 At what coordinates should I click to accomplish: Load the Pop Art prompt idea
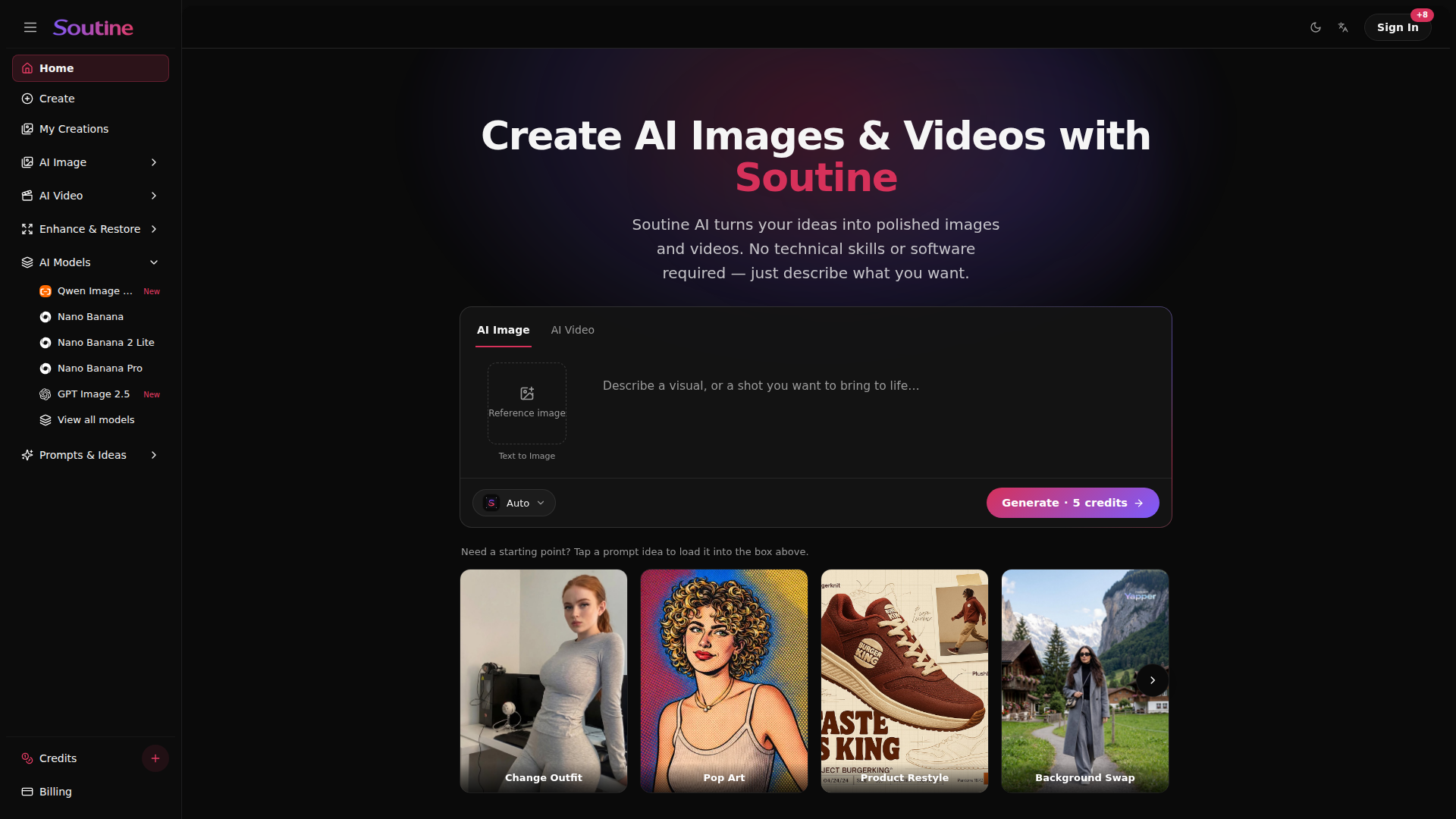pos(724,681)
